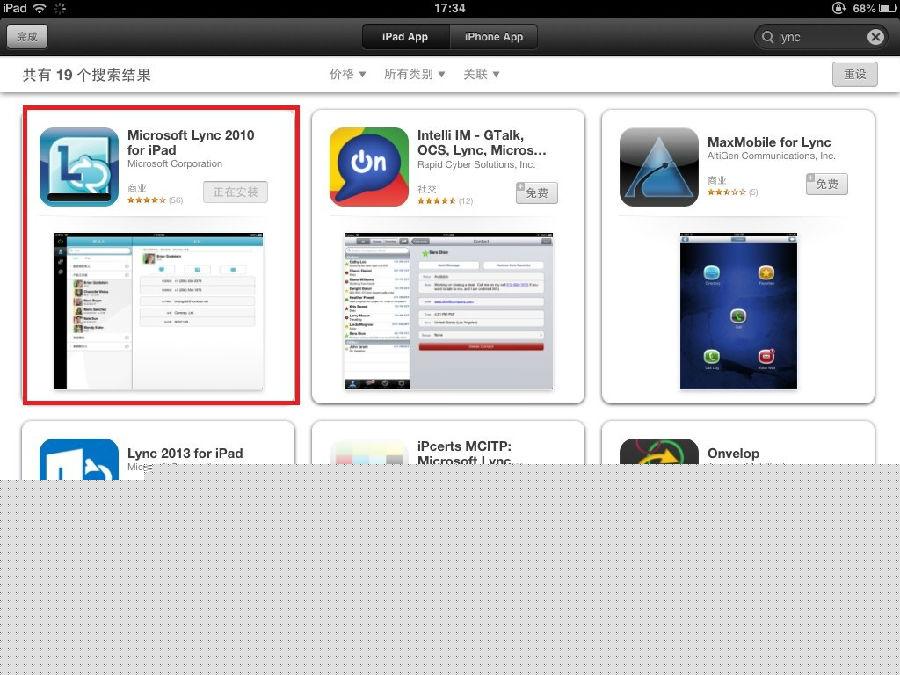Open the Microsoft Lync 2010 app icon
Image resolution: width=900 pixels, height=675 pixels.
click(x=79, y=166)
